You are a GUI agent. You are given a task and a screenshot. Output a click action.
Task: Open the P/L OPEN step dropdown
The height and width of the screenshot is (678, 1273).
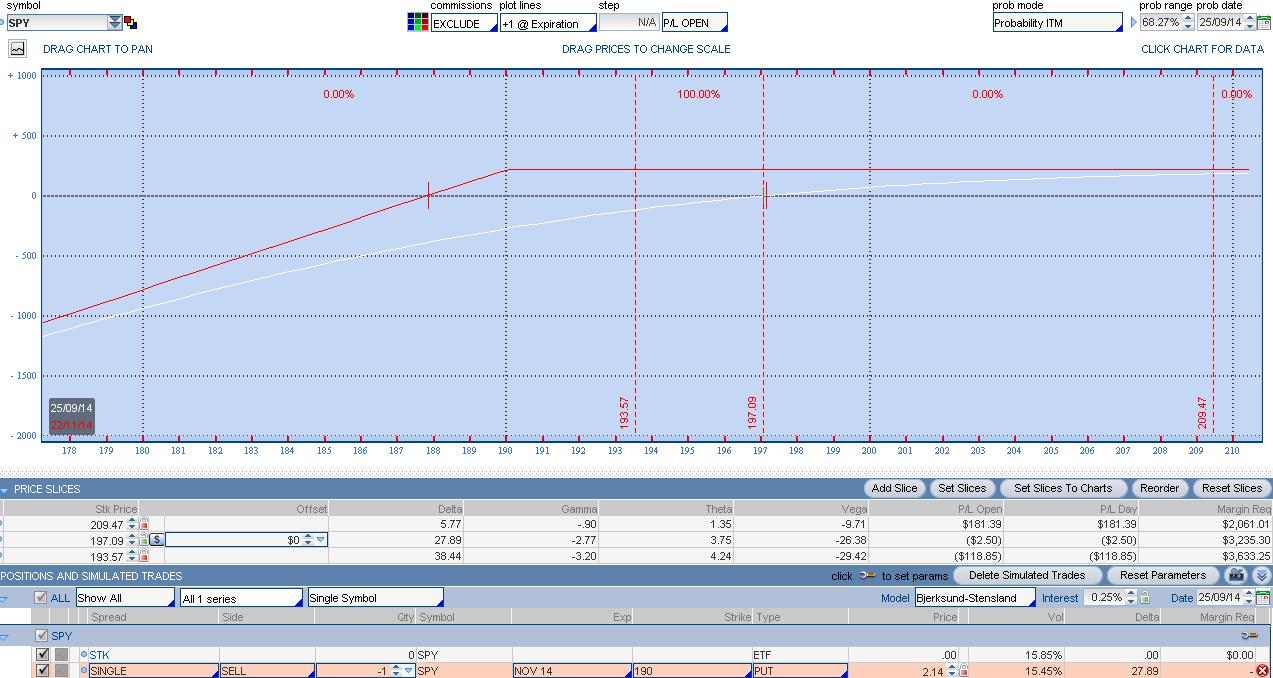694,23
